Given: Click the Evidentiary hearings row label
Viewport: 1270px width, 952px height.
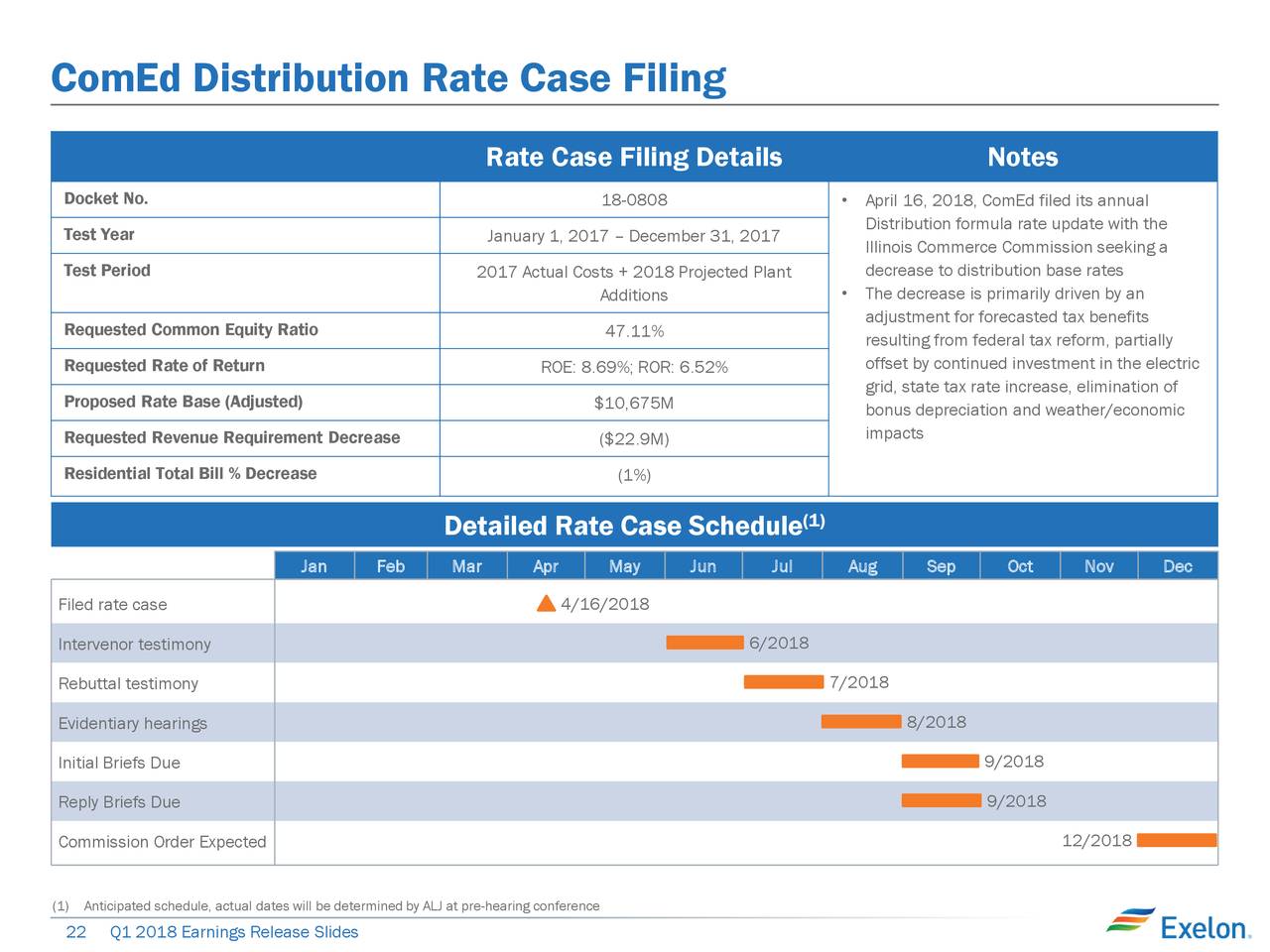Looking at the screenshot, I should click(132, 724).
